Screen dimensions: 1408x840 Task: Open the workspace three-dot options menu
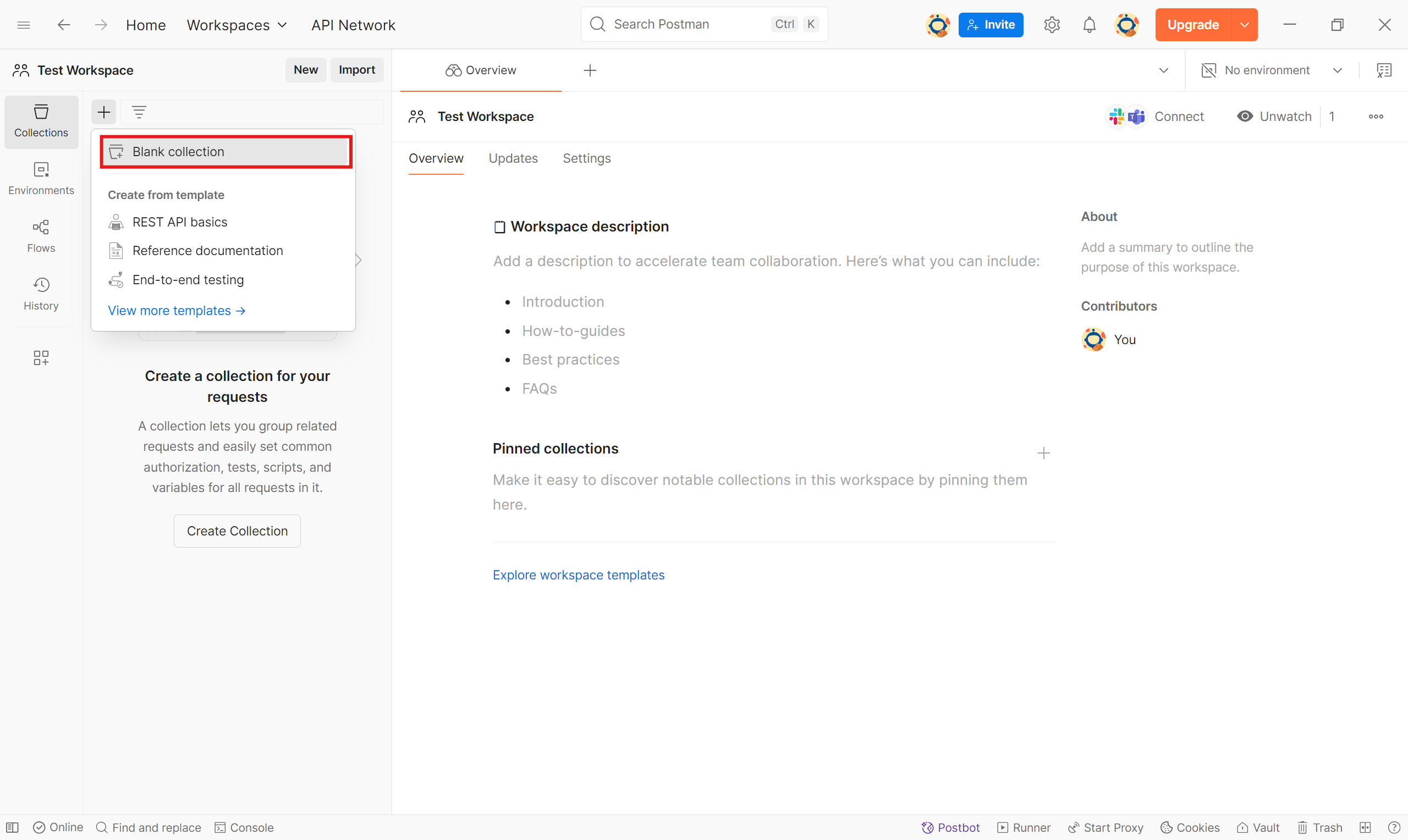pyautogui.click(x=1376, y=117)
